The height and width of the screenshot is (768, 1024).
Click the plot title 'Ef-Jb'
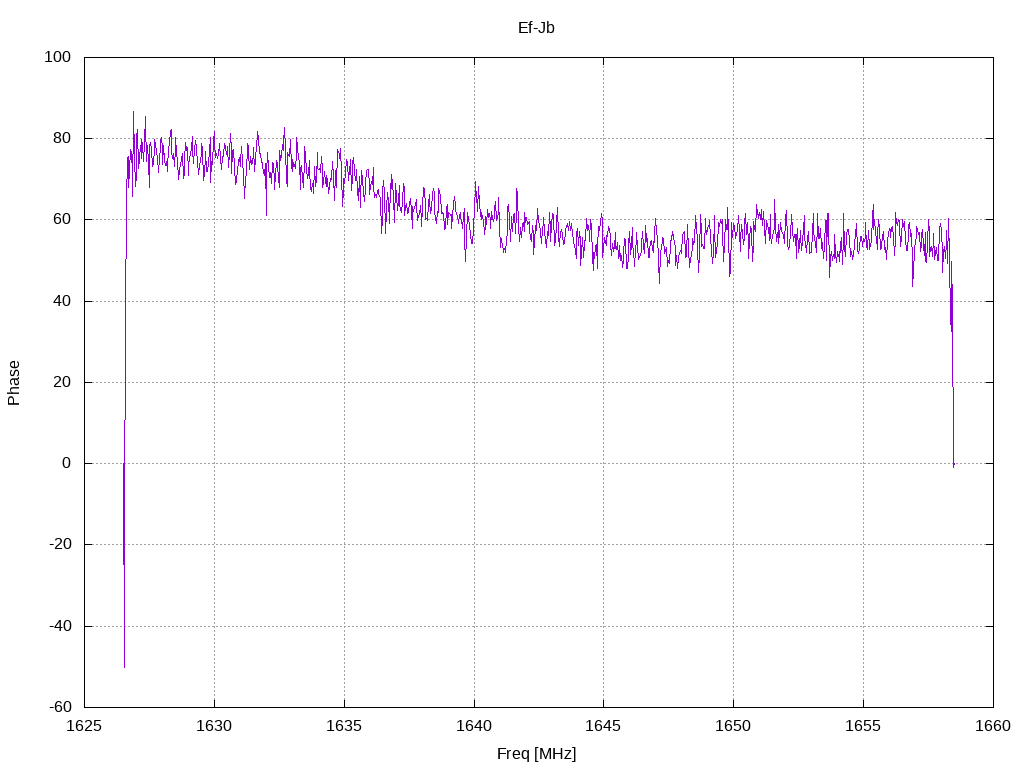click(536, 27)
